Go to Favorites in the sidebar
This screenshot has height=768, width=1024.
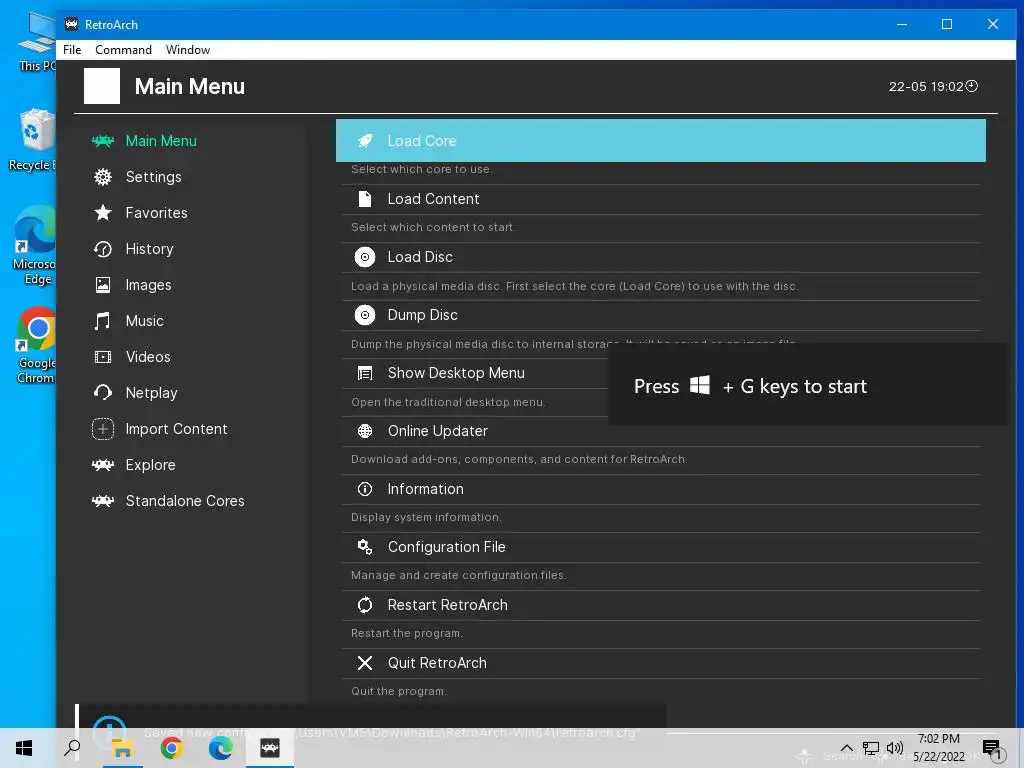point(157,213)
